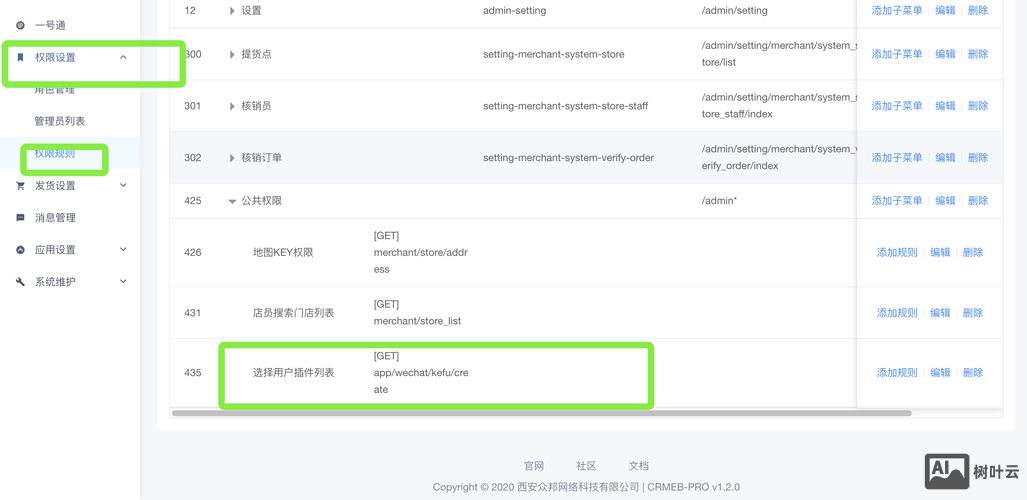This screenshot has height=500, width=1027.
Task: Expand the 核销订单 row triangle
Action: (x=232, y=158)
